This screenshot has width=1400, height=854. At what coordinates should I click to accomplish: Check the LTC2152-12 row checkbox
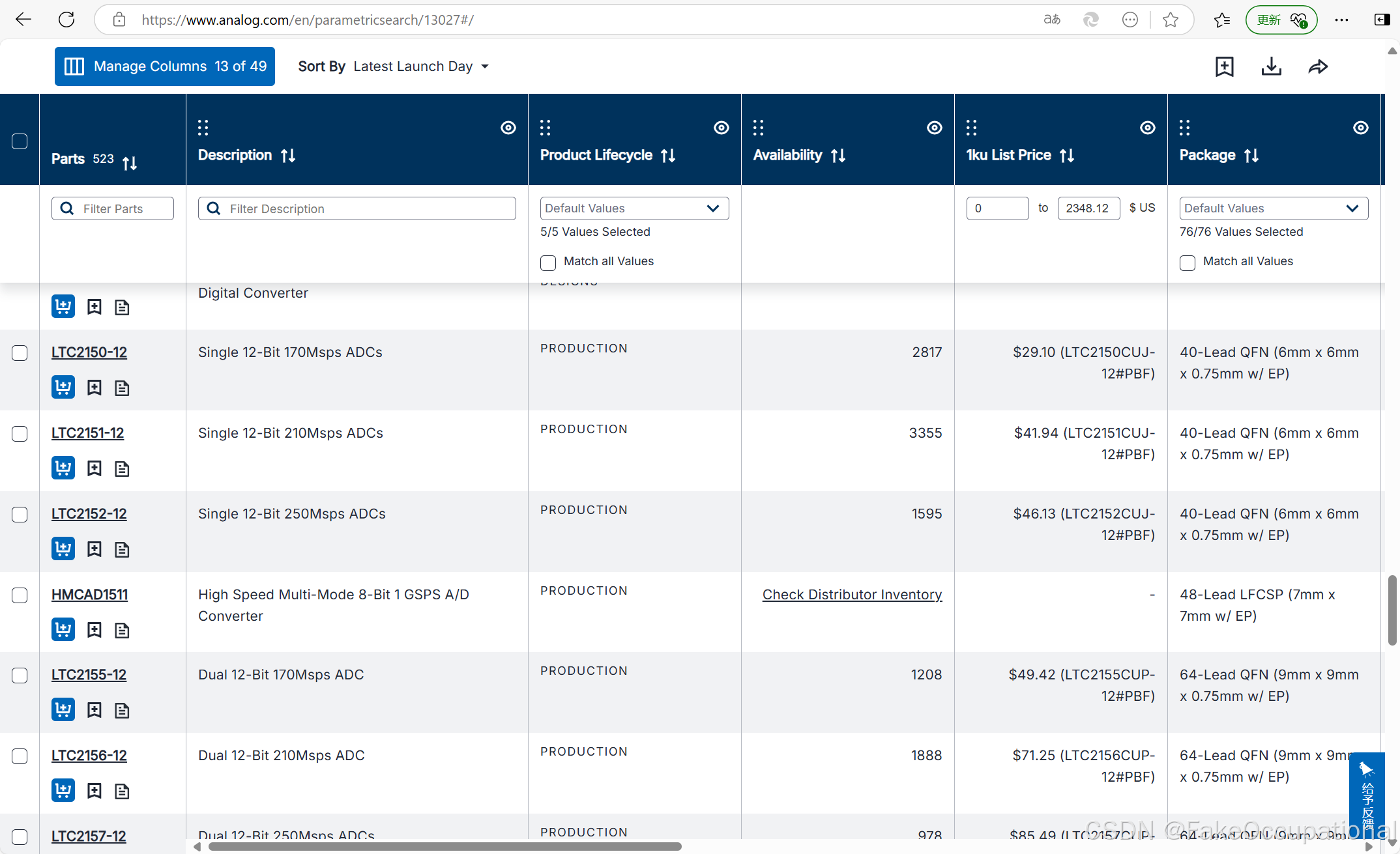click(20, 515)
